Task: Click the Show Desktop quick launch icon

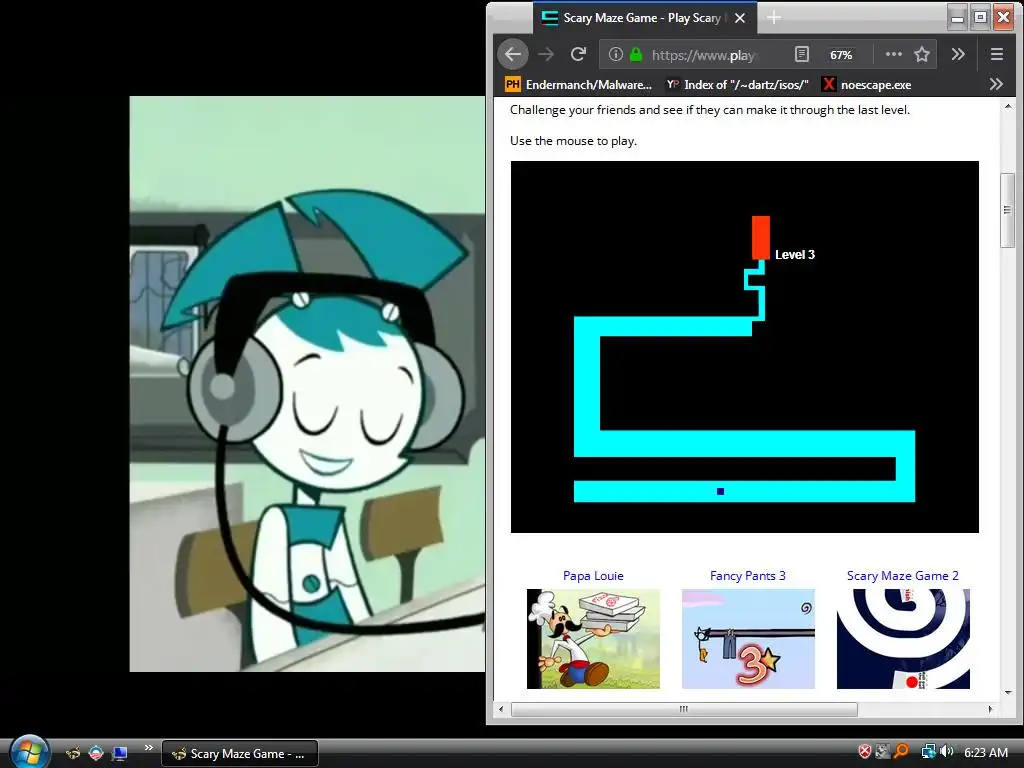Action: [x=120, y=753]
